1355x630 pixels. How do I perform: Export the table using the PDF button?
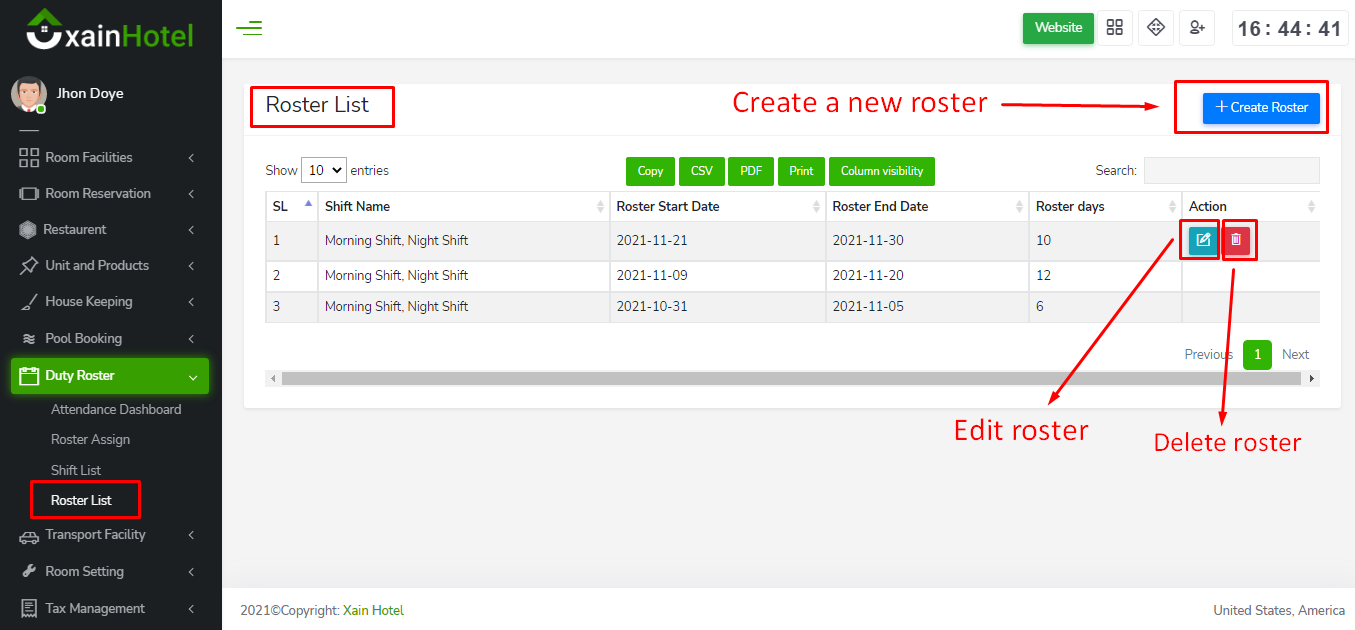pos(750,171)
